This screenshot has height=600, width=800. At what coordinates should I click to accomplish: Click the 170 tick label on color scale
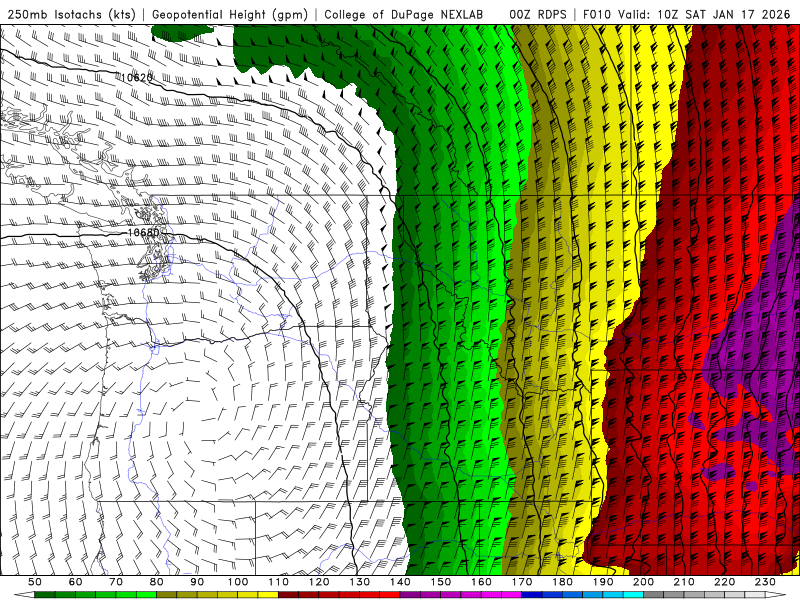[522, 582]
